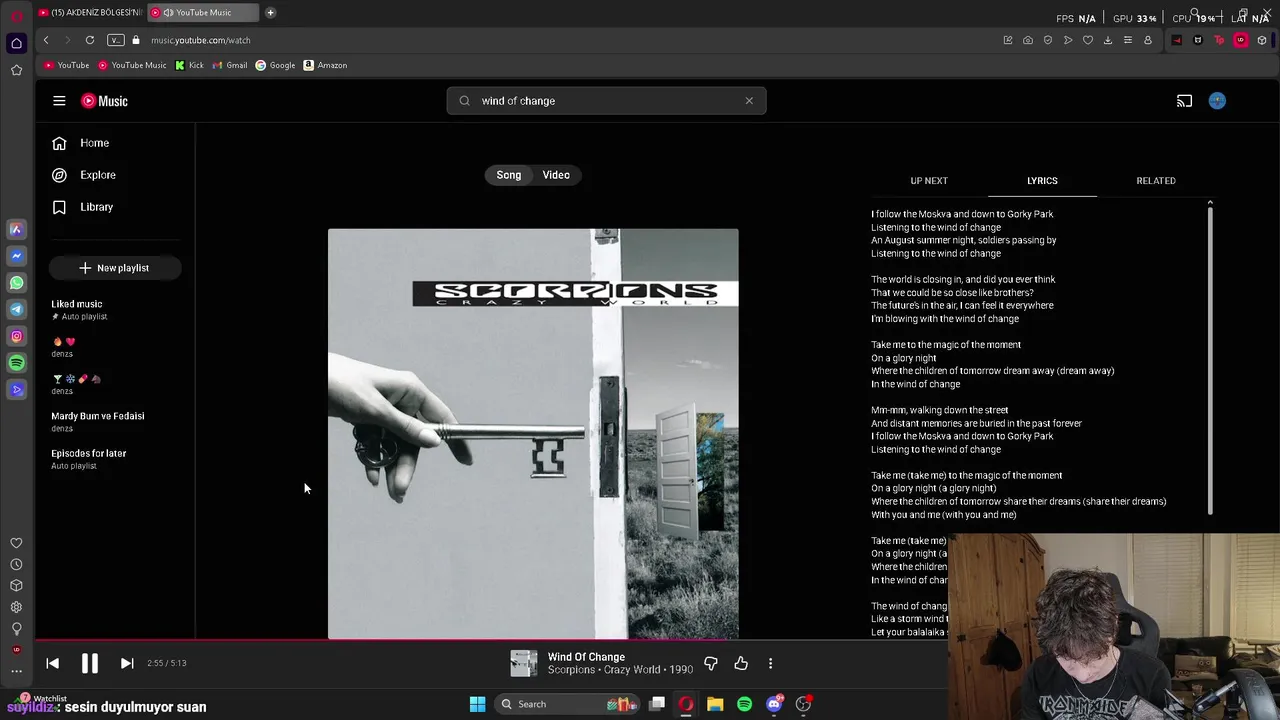1280x720 pixels.
Task: Open the heart icon in Opera sidebar
Action: click(16, 543)
